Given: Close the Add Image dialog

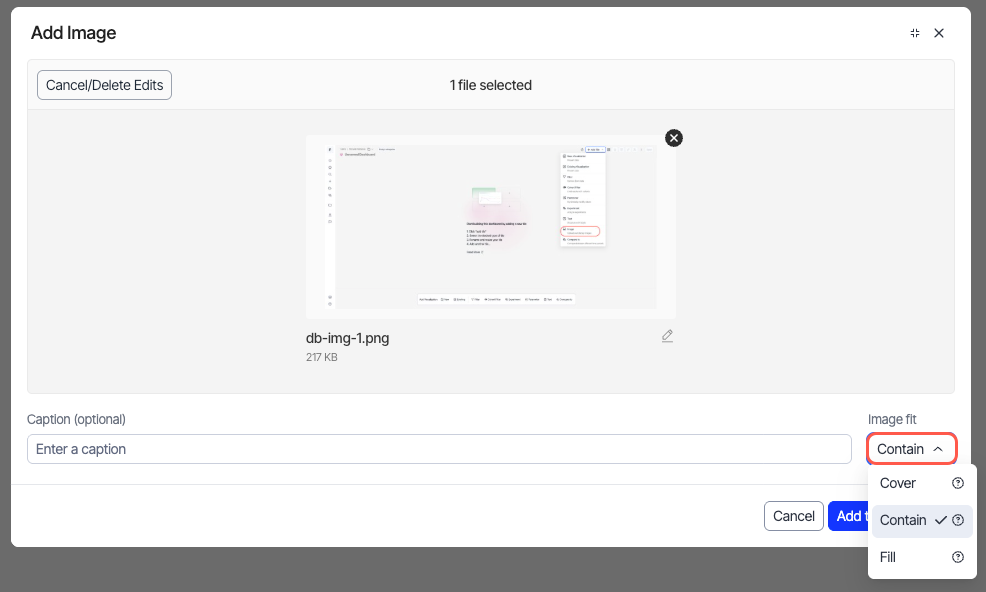Looking at the screenshot, I should tap(939, 33).
